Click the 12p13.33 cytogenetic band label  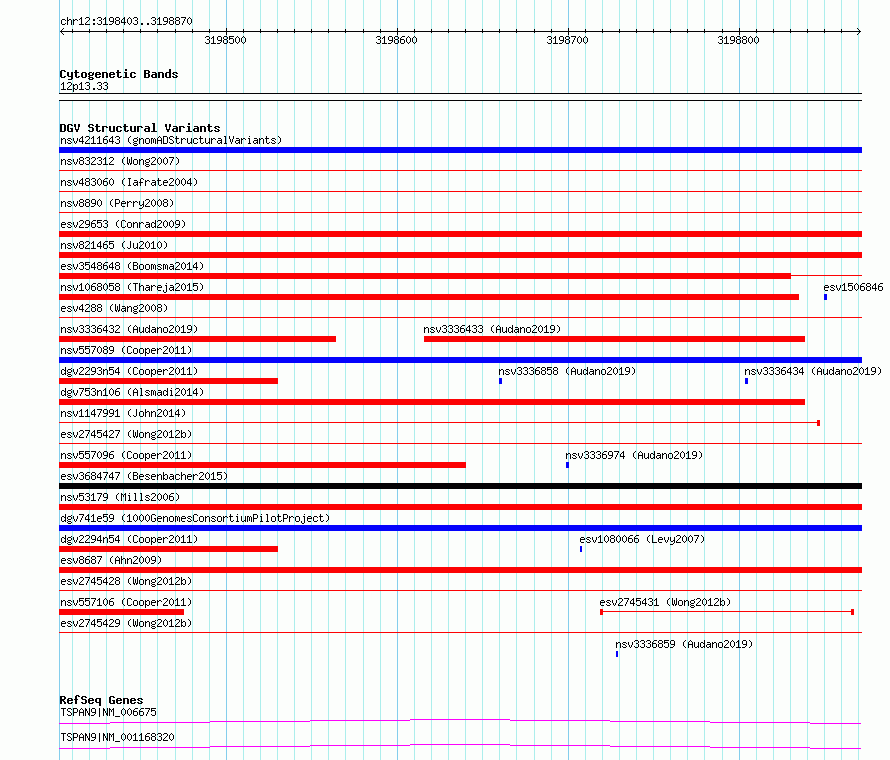84,86
